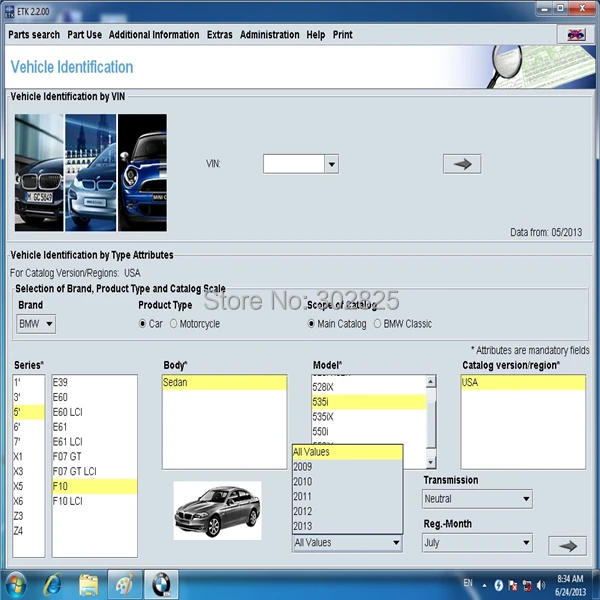This screenshot has width=600, height=600.
Task: Click into the VIN input field
Action: (293, 164)
